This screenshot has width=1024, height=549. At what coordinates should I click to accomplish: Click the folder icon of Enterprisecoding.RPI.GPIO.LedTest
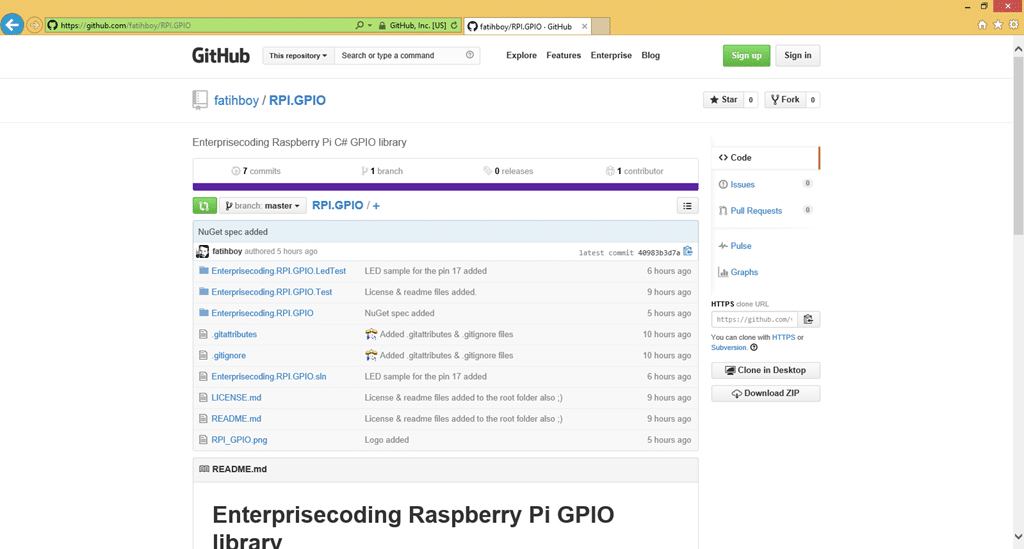click(x=204, y=270)
